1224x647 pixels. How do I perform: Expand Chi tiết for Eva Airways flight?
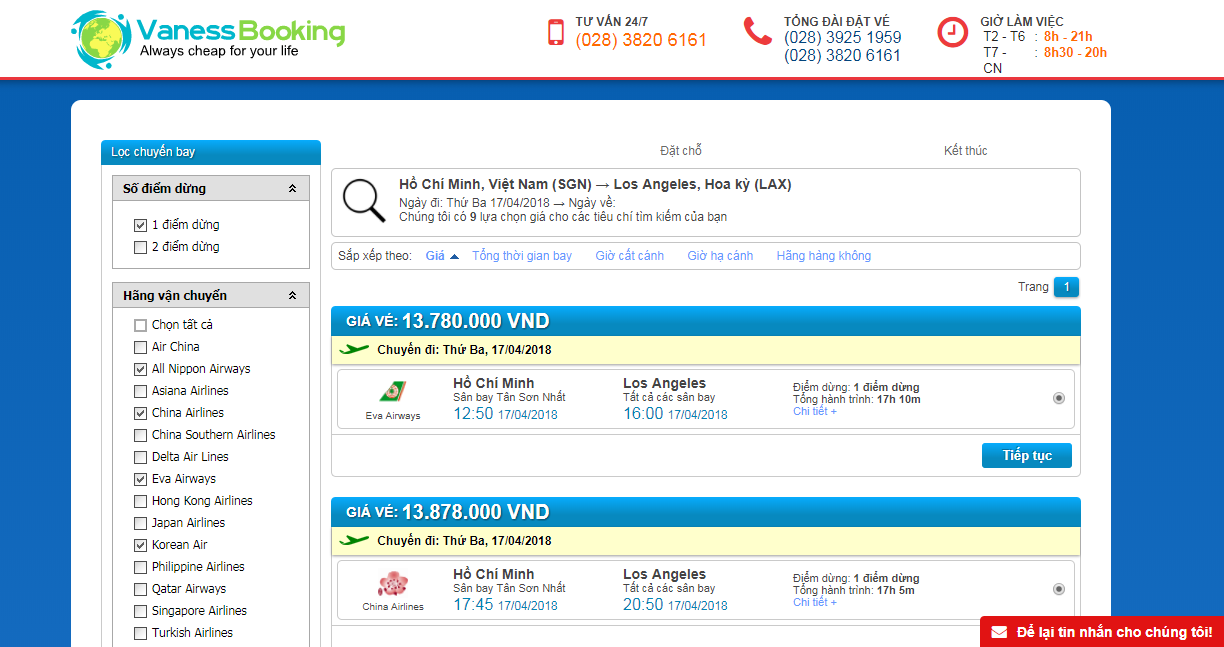814,411
